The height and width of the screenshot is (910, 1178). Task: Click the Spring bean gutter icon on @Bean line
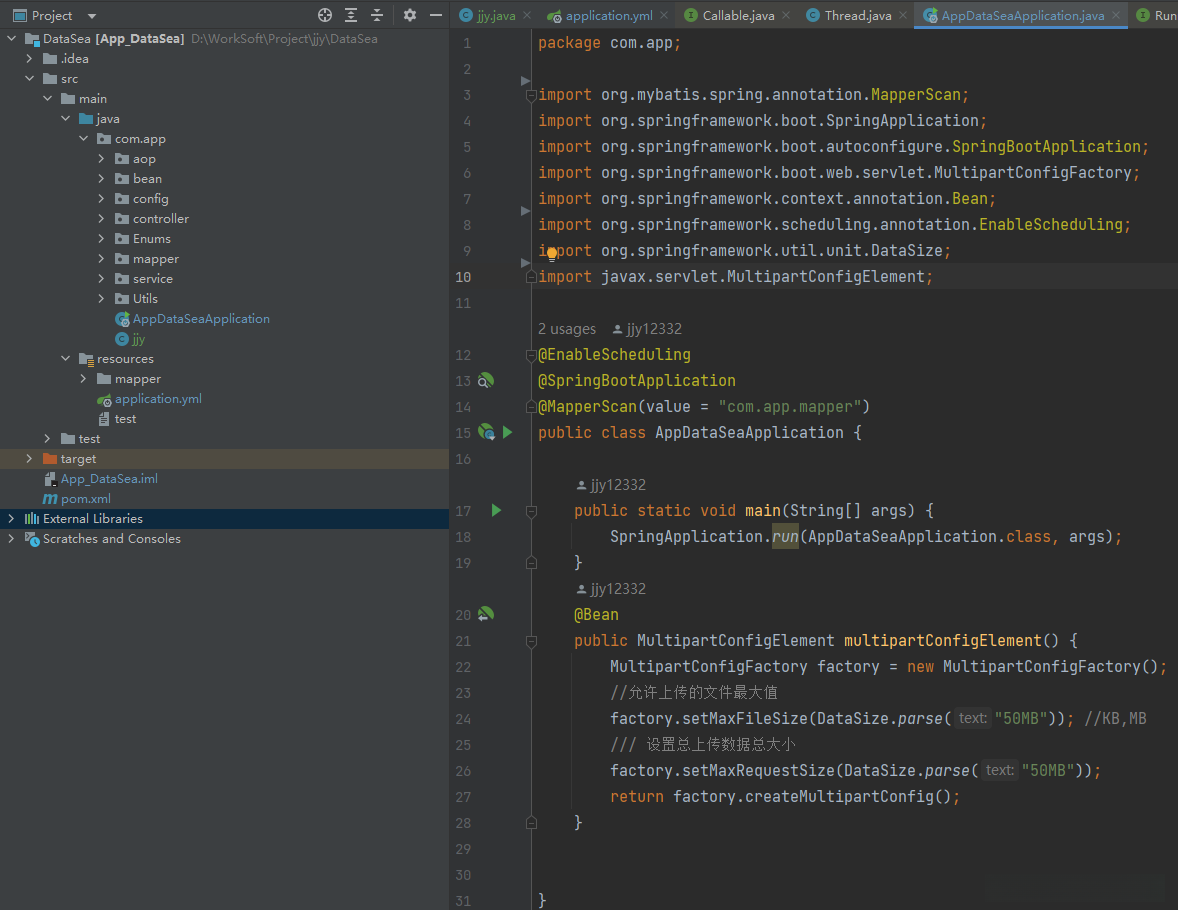(x=486, y=614)
